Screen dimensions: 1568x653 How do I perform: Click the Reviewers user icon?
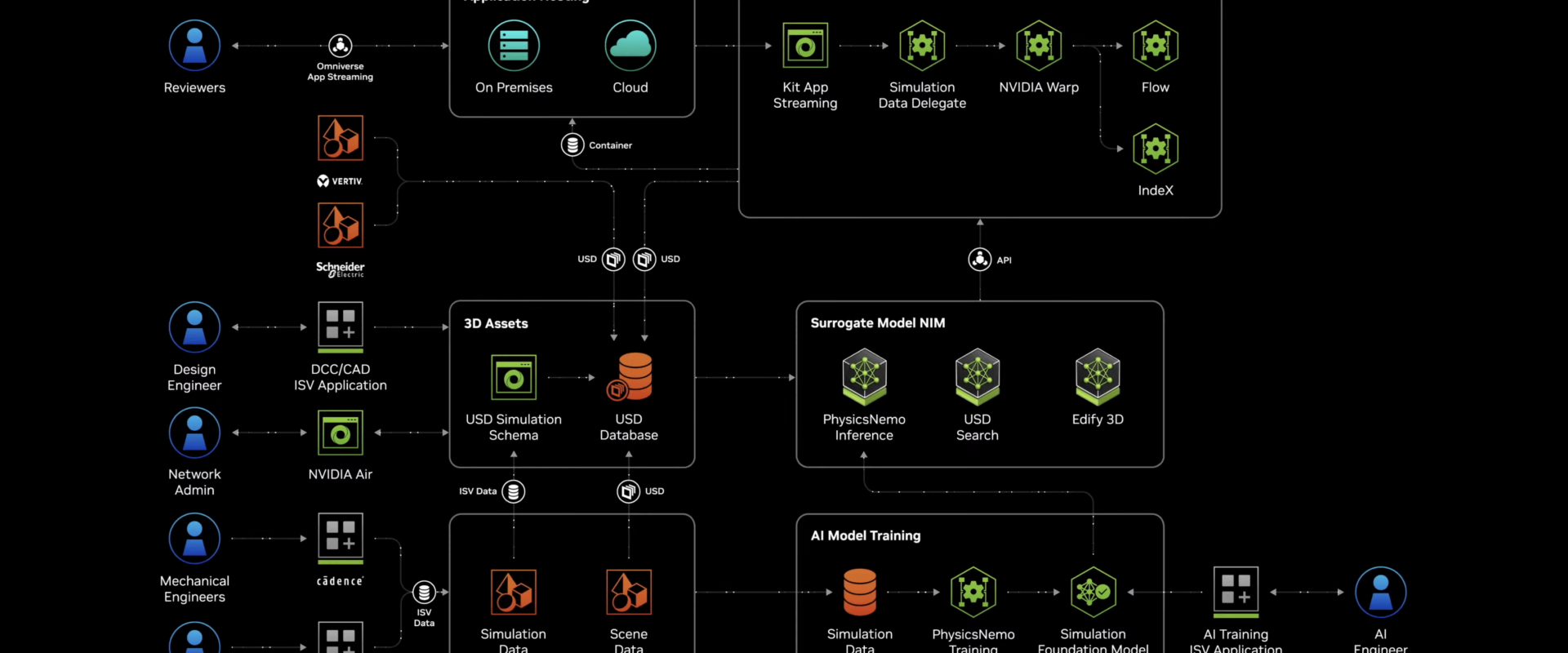pos(194,46)
